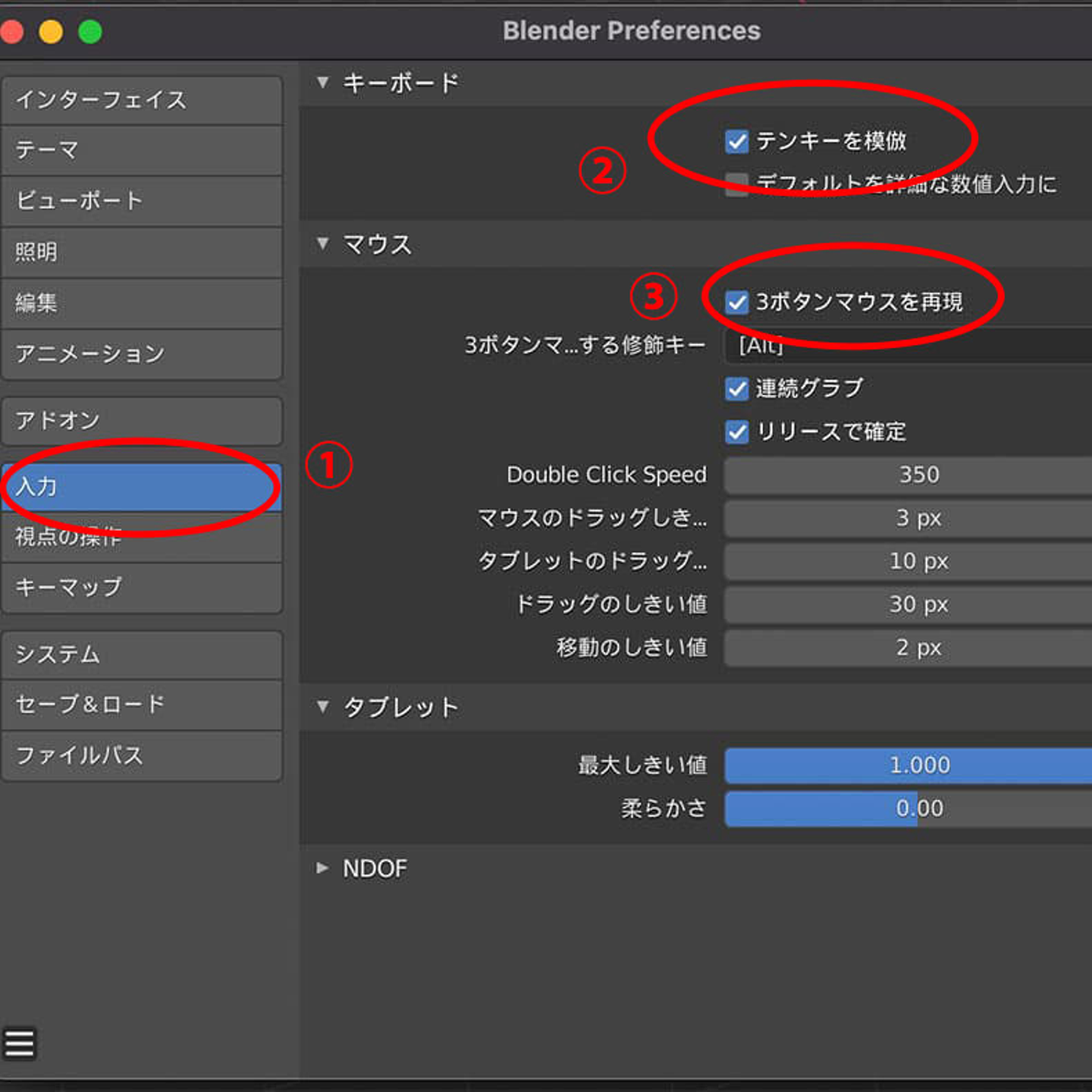1092x1092 pixels.
Task: Click the 3ボタンマ...する修飾キー label
Action: [x=585, y=346]
